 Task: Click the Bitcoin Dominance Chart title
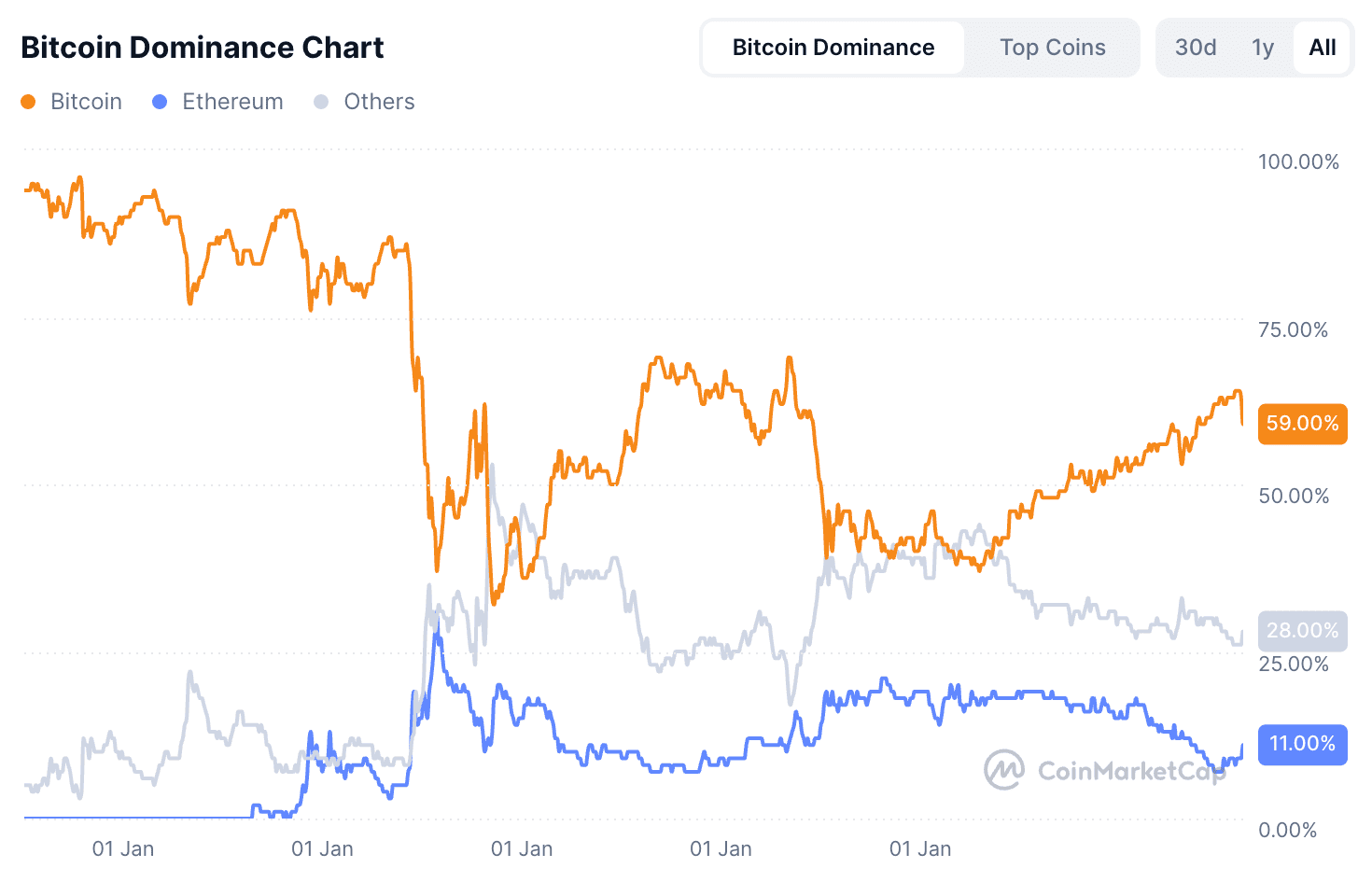pyautogui.click(x=203, y=47)
